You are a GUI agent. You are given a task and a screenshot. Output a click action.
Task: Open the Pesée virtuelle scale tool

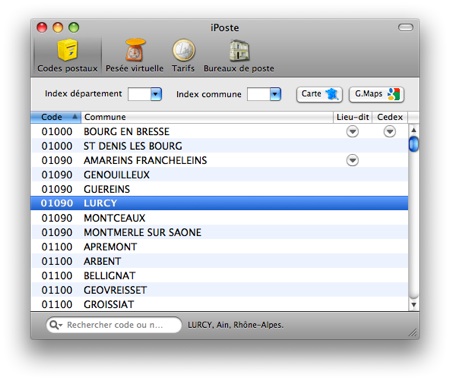(x=135, y=56)
